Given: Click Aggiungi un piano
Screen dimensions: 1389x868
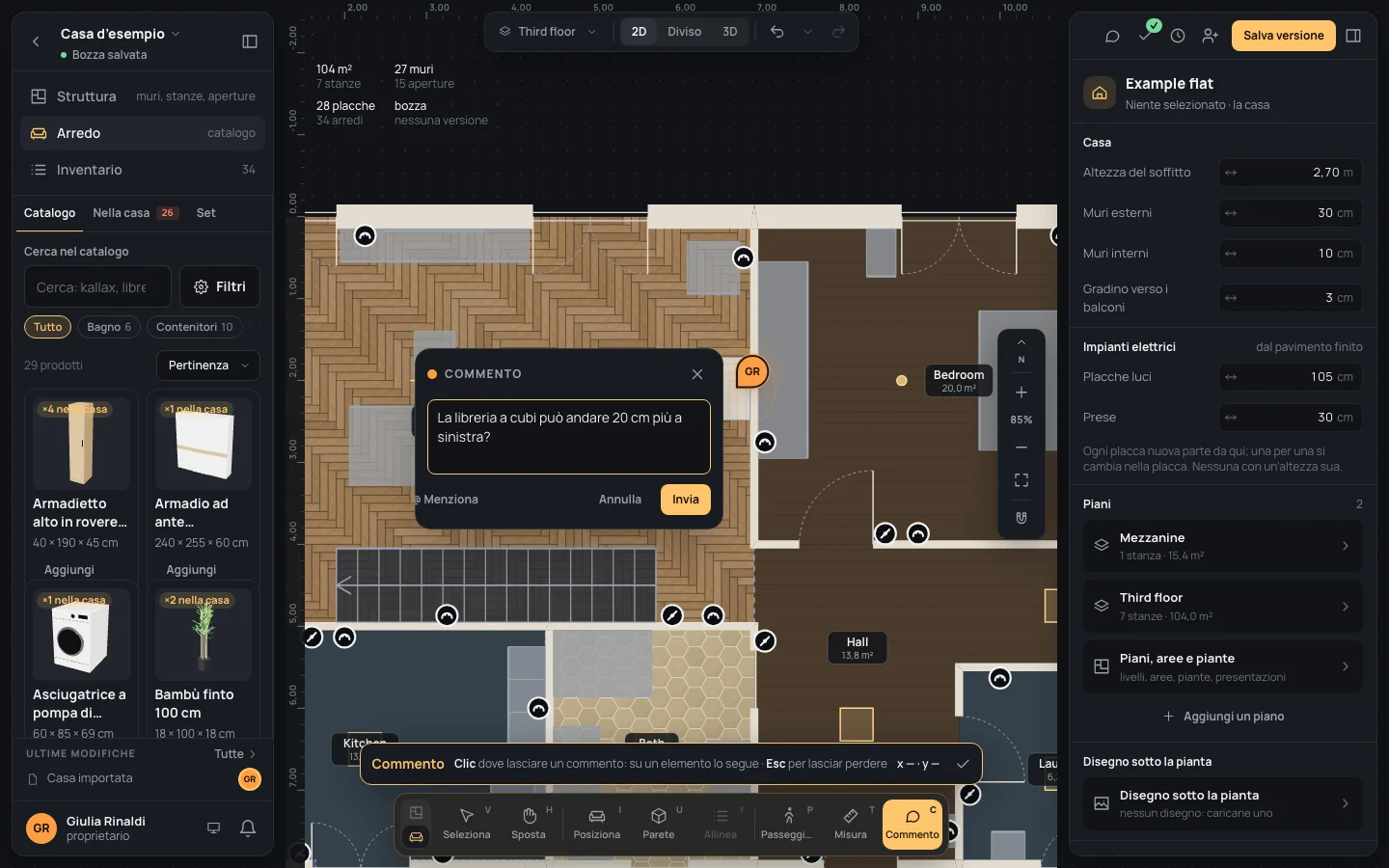Looking at the screenshot, I should (1223, 717).
